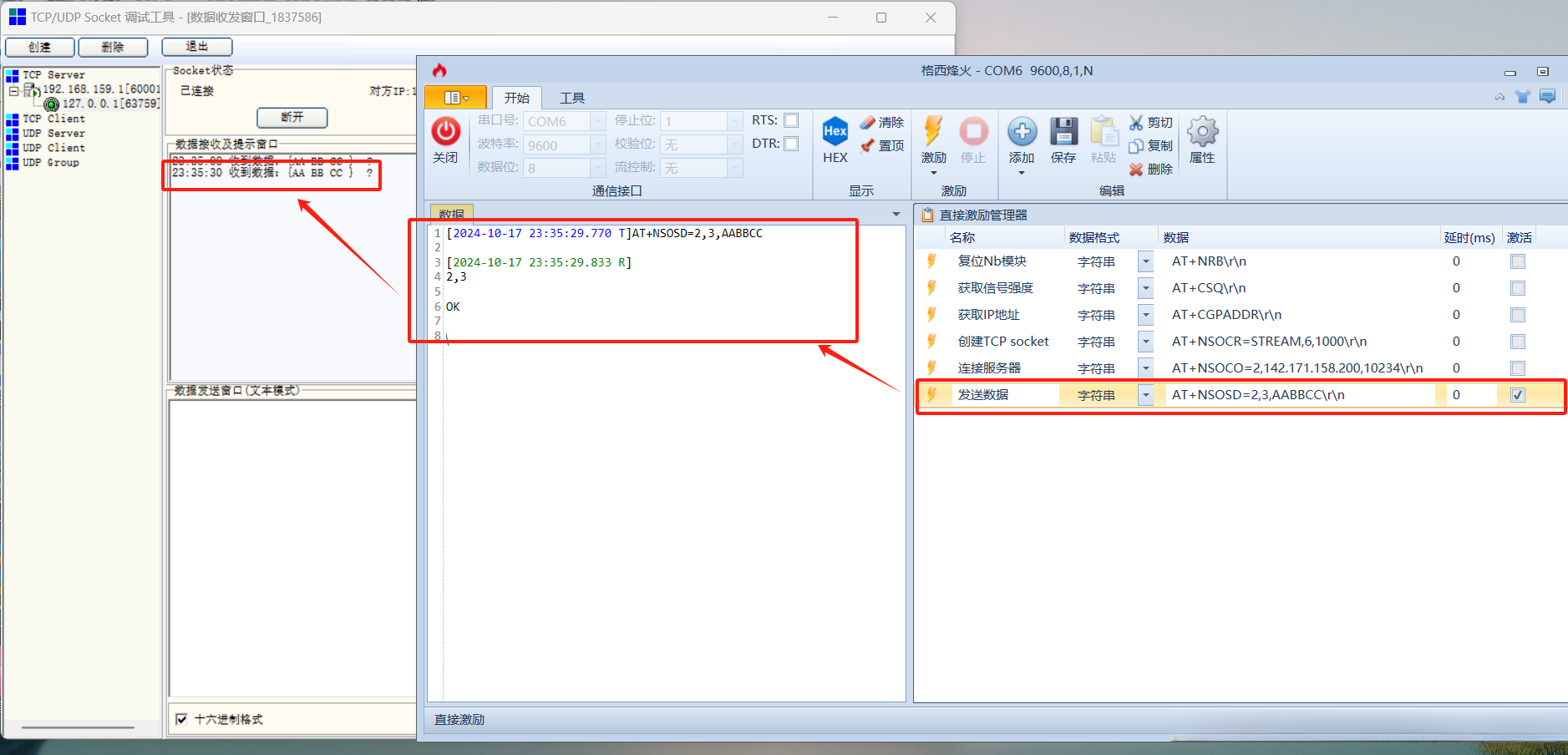Click the grey collapse-ribbon arrow icon
Viewport: 1568px width, 755px height.
[x=1500, y=97]
